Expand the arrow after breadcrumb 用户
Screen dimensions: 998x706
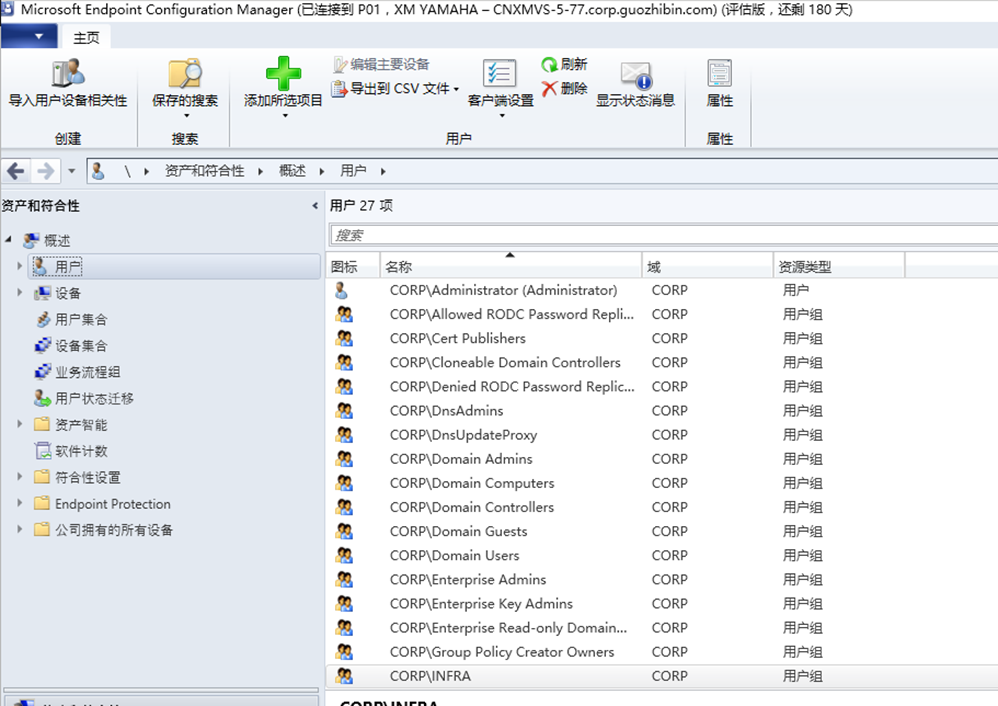pyautogui.click(x=383, y=171)
